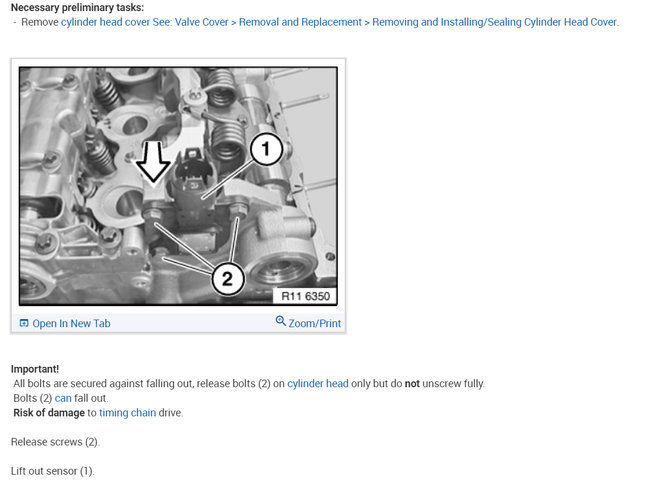The height and width of the screenshot is (484, 650).
Task: Click 'Valve Cover' in the breadcrumb link
Action: coord(201,22)
